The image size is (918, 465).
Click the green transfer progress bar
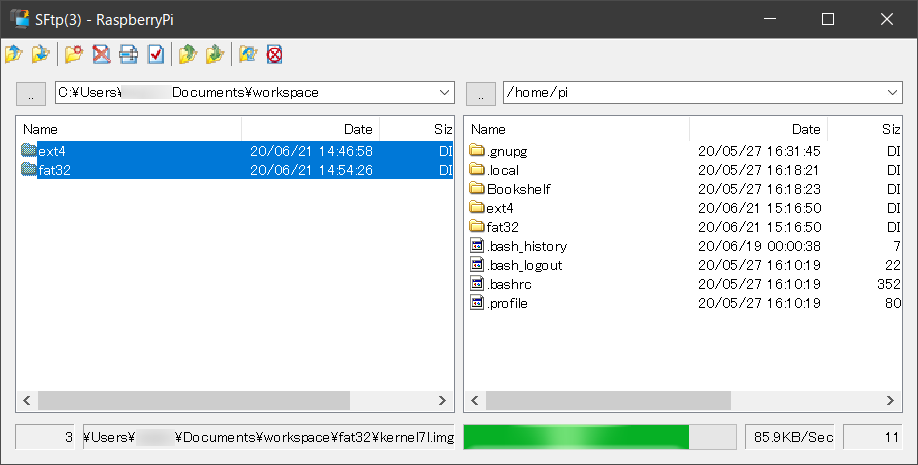(x=600, y=437)
